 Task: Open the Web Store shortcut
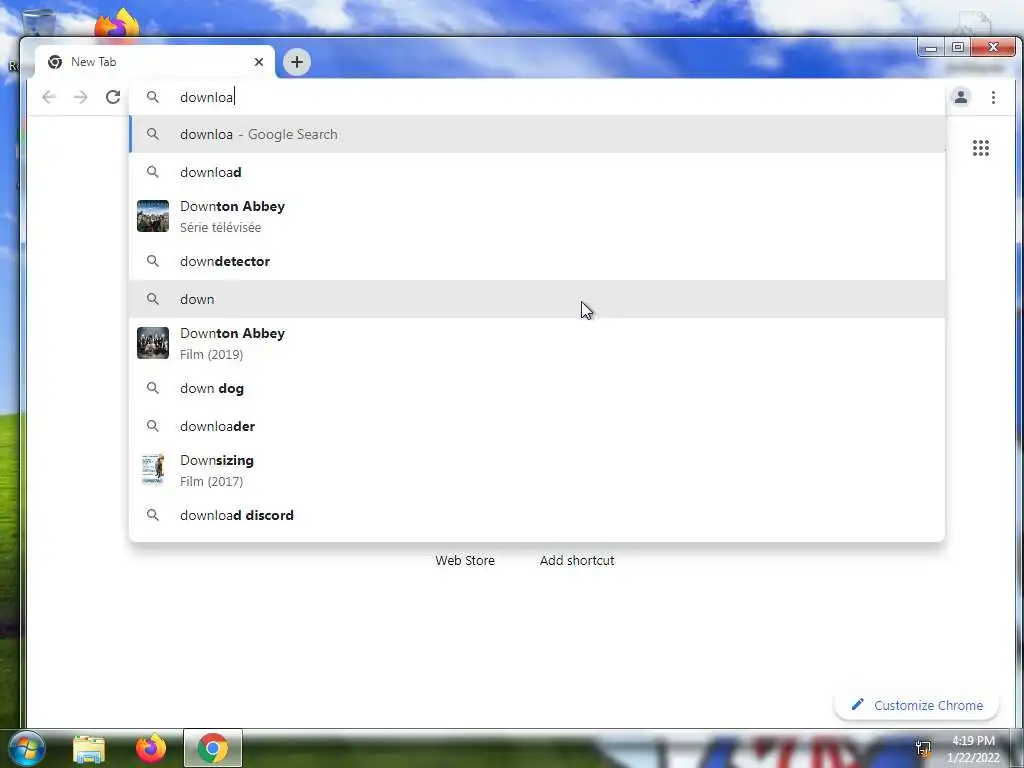click(465, 560)
